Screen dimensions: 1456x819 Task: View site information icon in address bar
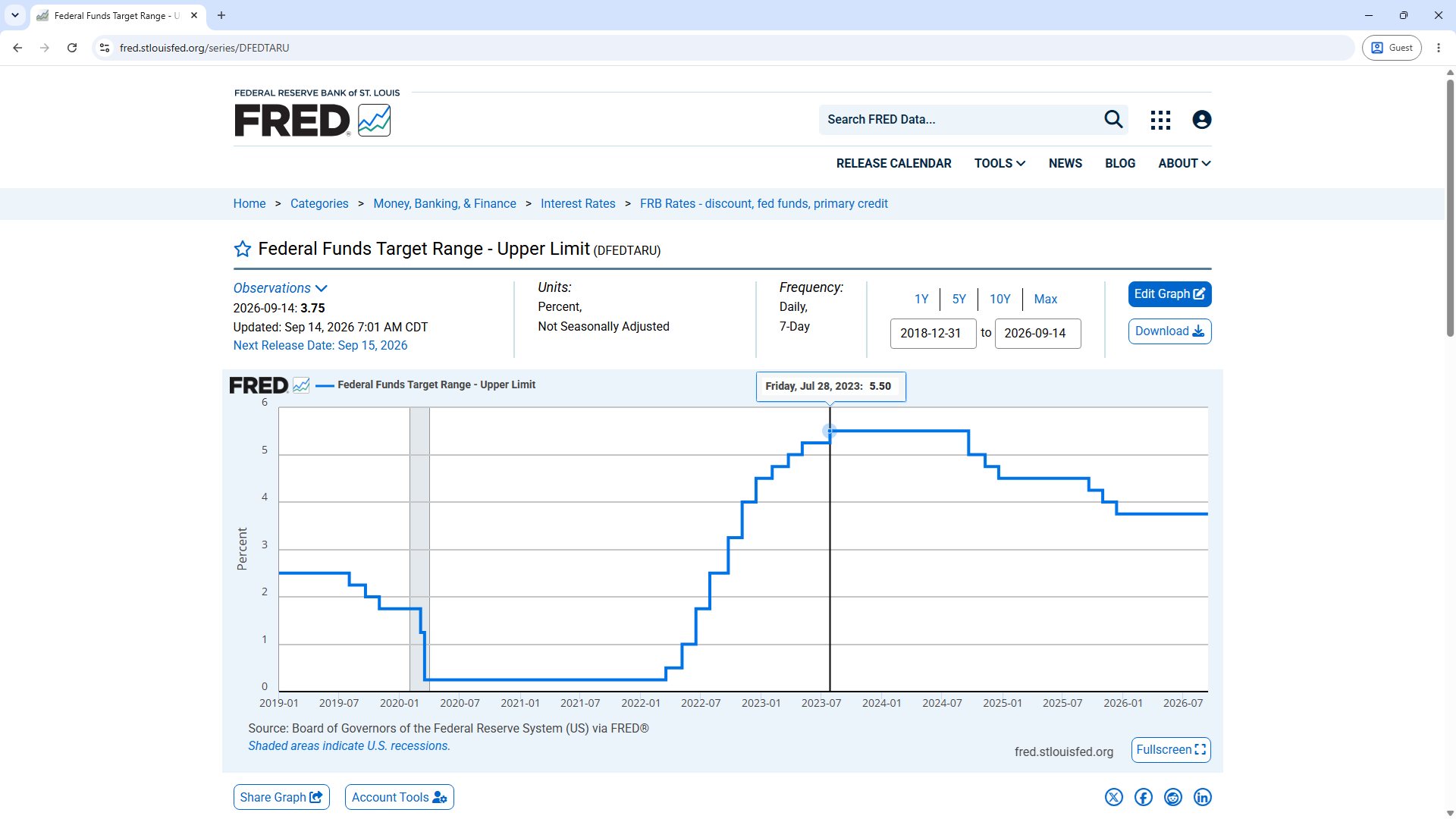coord(105,48)
